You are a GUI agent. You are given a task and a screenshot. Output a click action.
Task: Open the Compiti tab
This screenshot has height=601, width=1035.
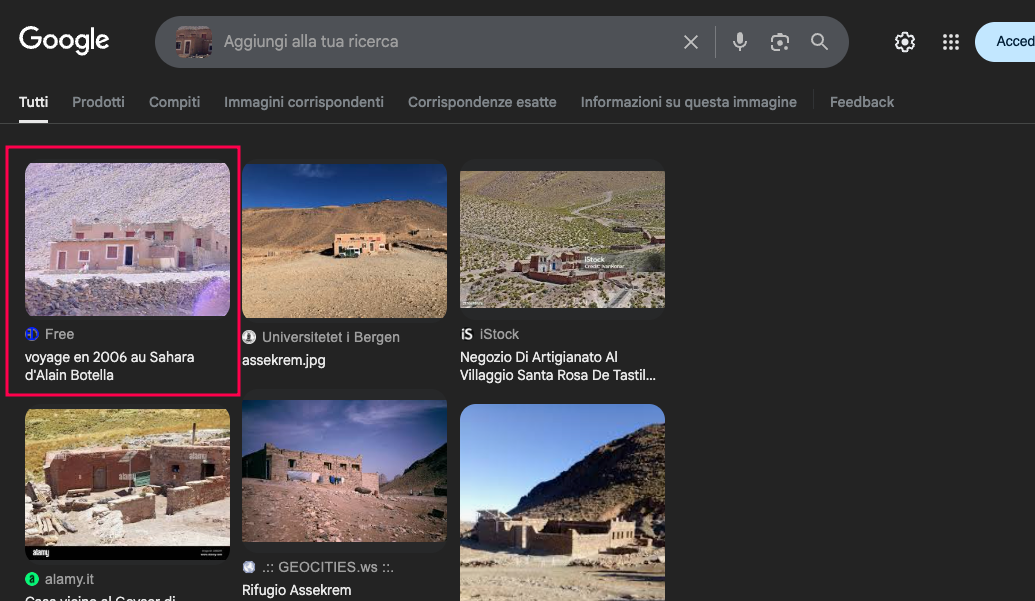pyautogui.click(x=174, y=102)
